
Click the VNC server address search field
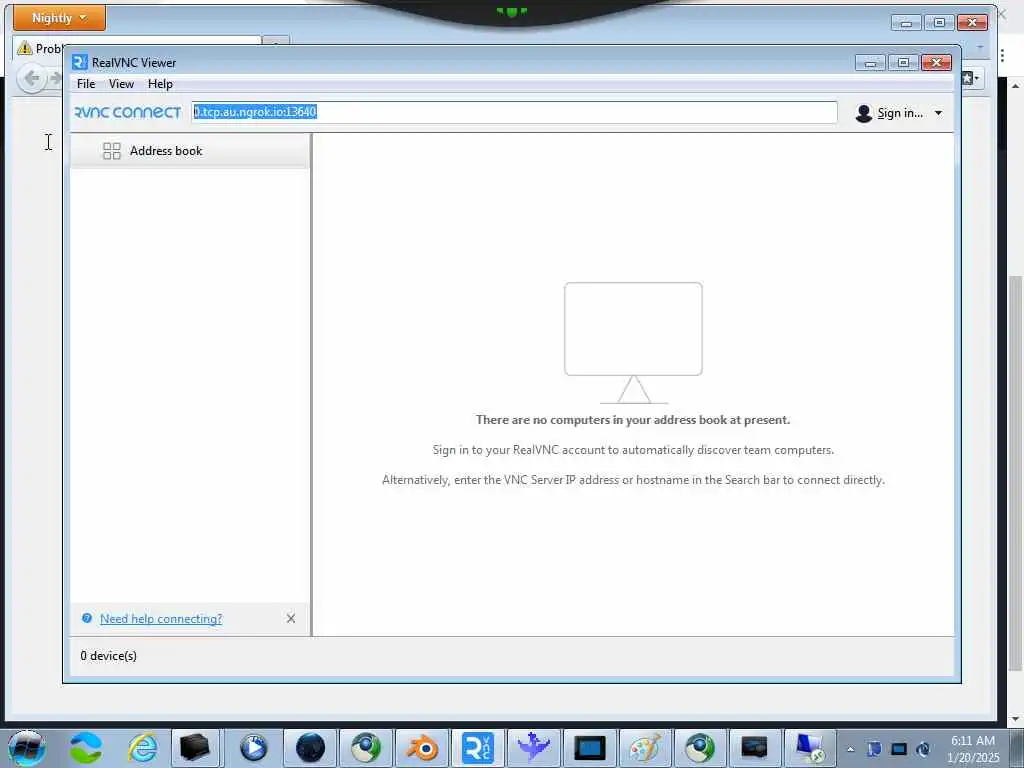(514, 112)
